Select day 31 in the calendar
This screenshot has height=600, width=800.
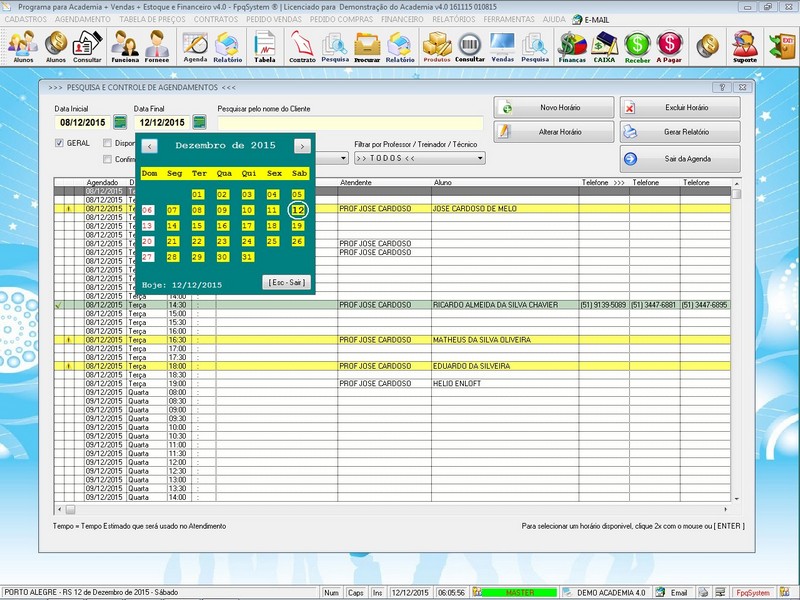(247, 257)
